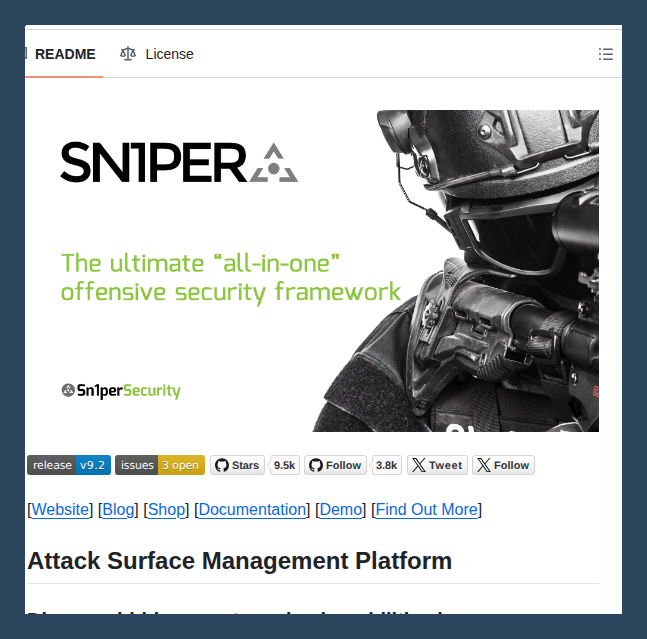Open the Find Out More link
This screenshot has width=647, height=639.
coord(427,509)
